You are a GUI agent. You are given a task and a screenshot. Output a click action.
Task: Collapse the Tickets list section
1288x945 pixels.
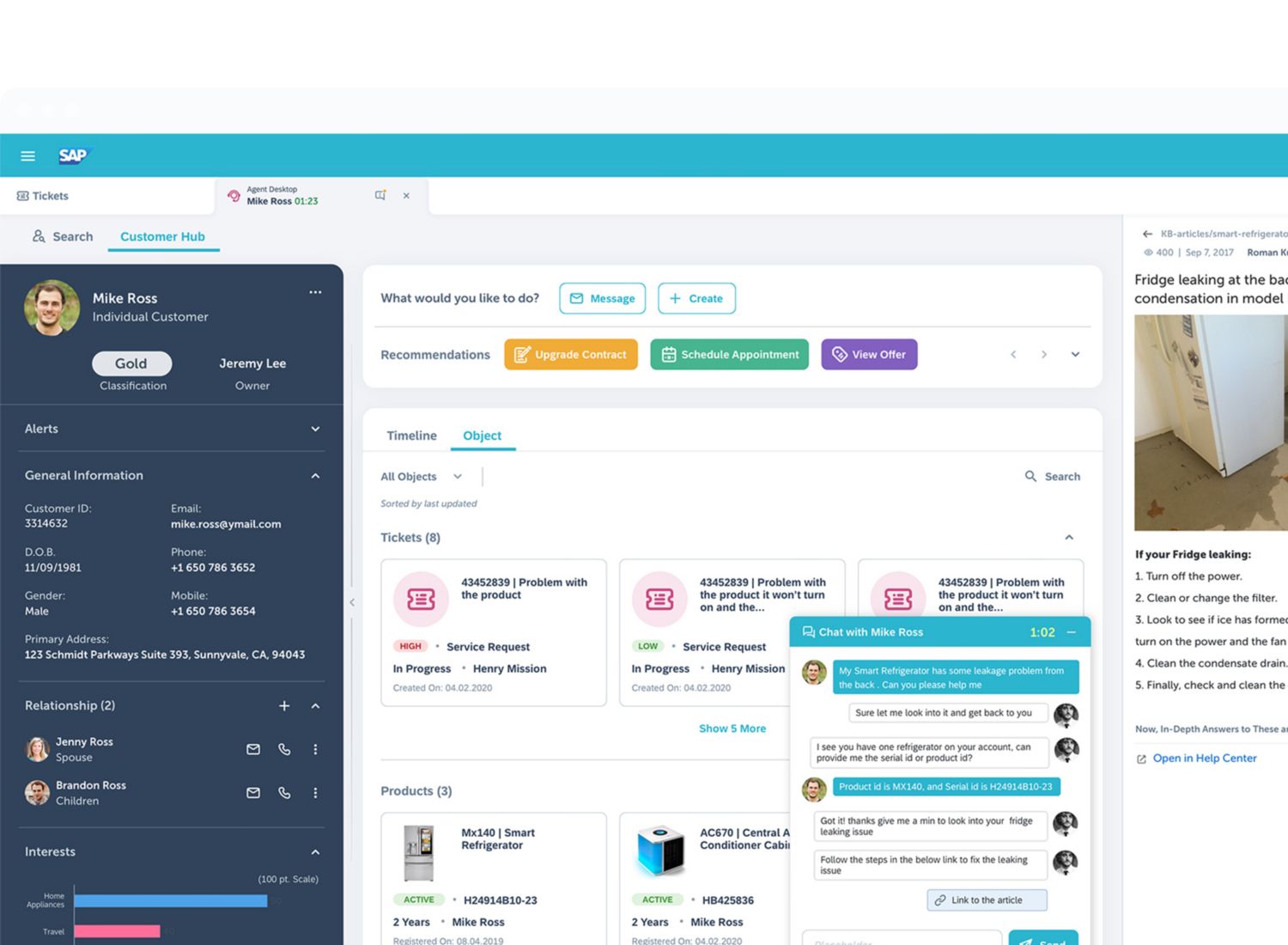[x=1069, y=538]
